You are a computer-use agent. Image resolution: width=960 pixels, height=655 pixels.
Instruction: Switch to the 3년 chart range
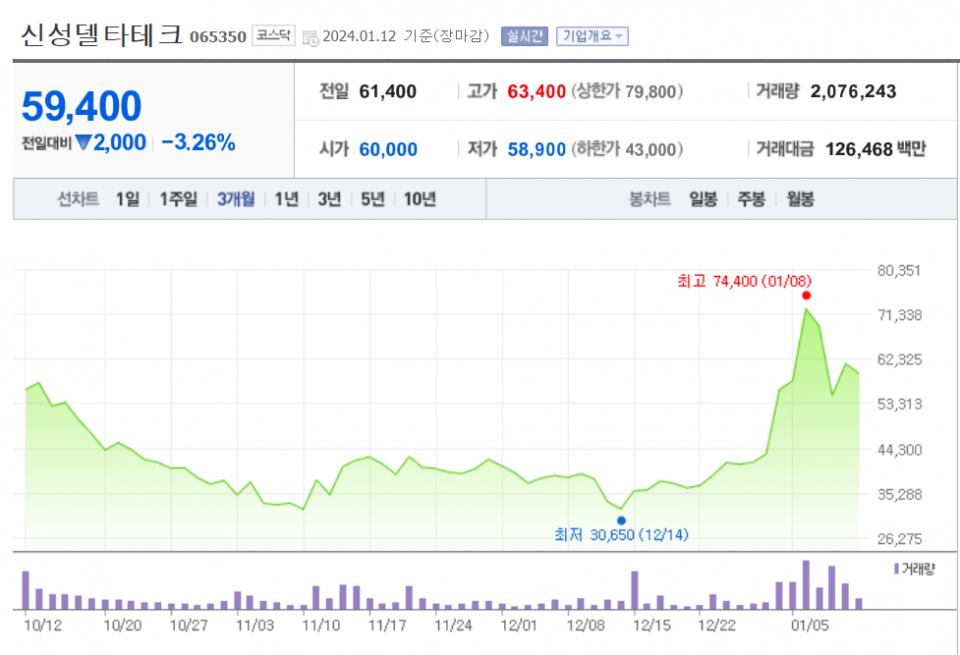pyautogui.click(x=329, y=199)
